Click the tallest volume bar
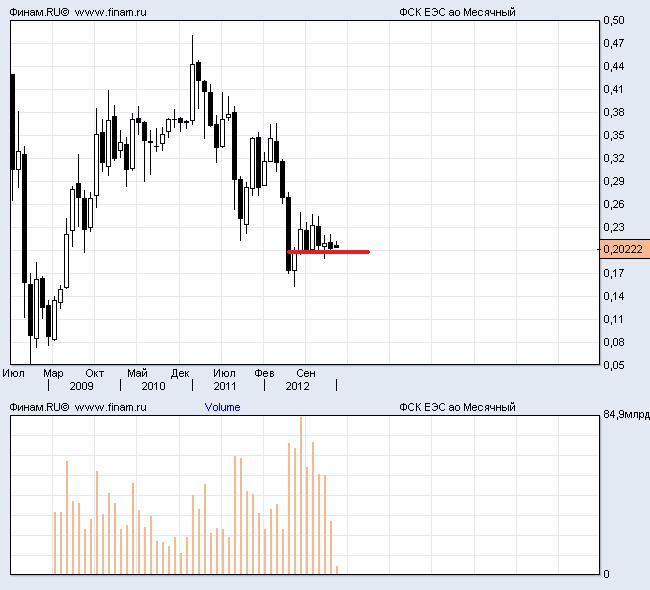 pos(301,495)
